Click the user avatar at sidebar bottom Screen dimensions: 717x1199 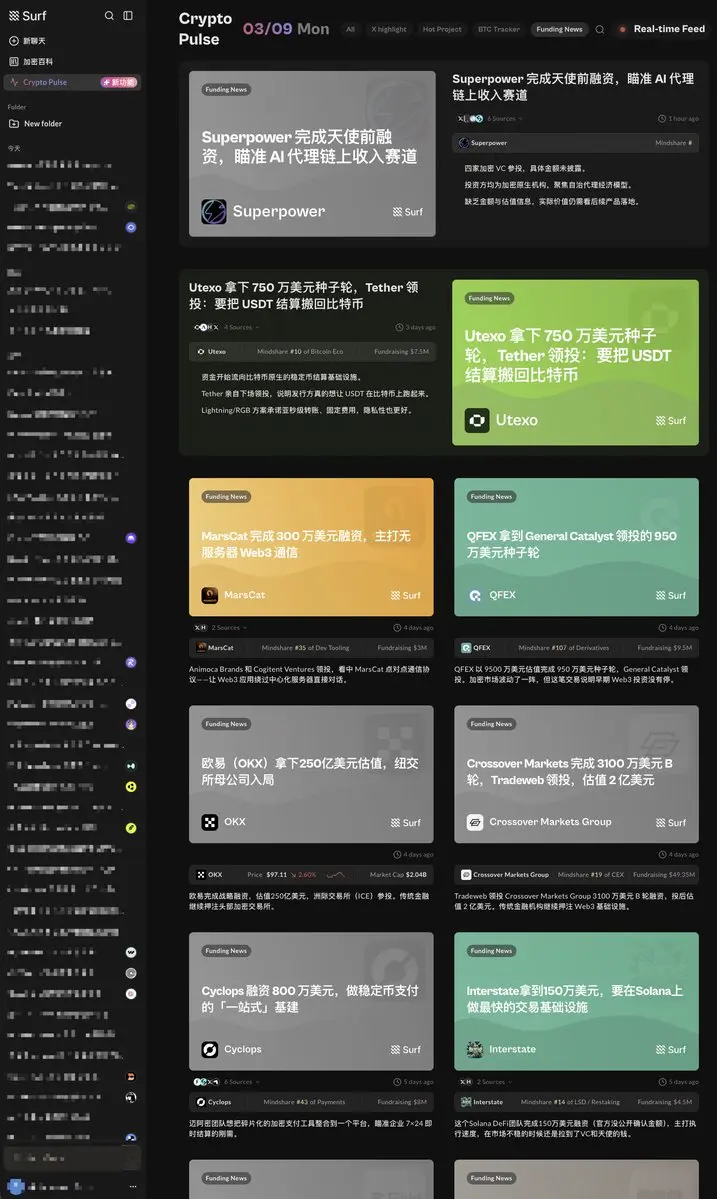16,1187
